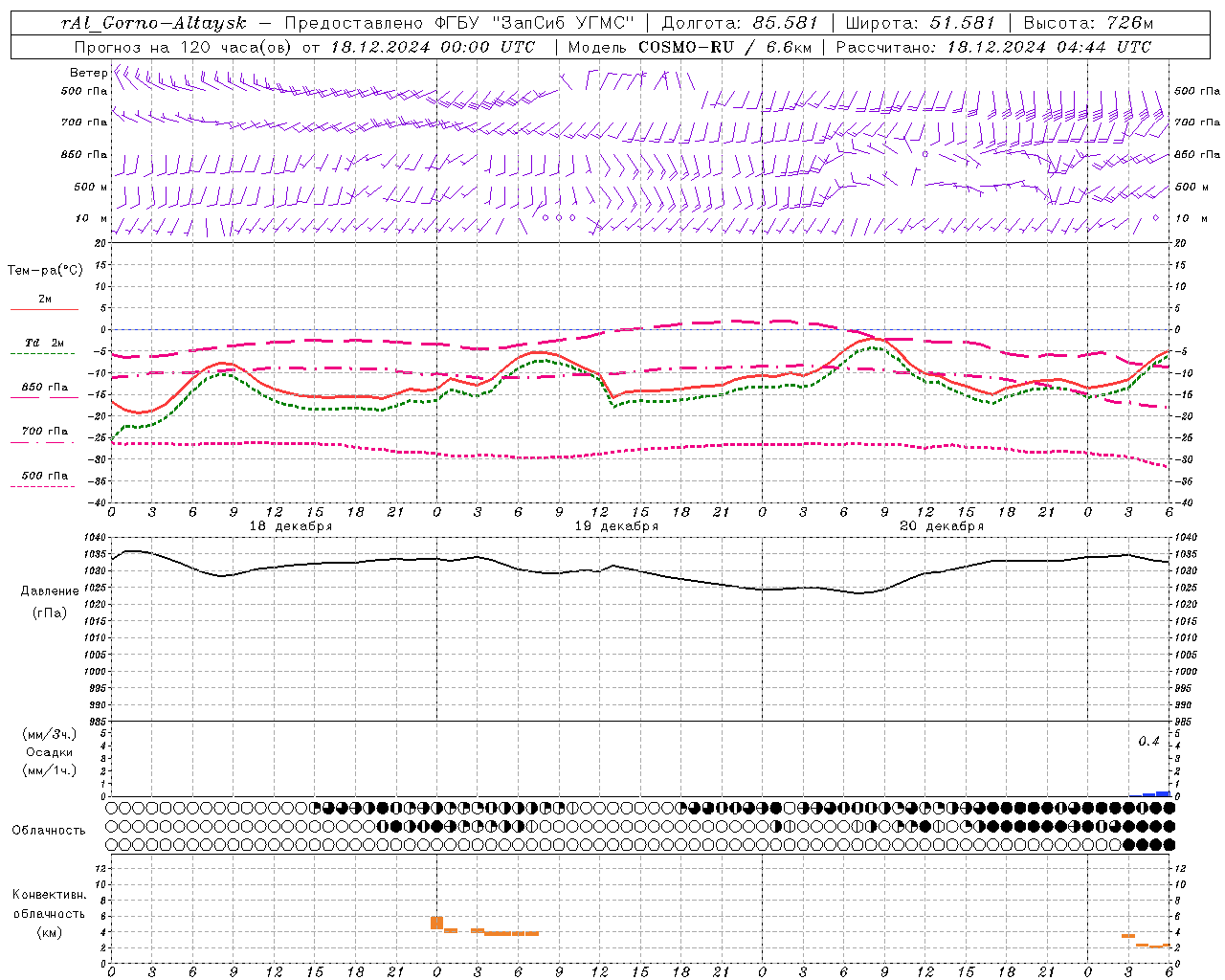This screenshot has width=1225, height=980.
Task: Click the tallest orange convective cloud bar
Action: click(x=436, y=923)
